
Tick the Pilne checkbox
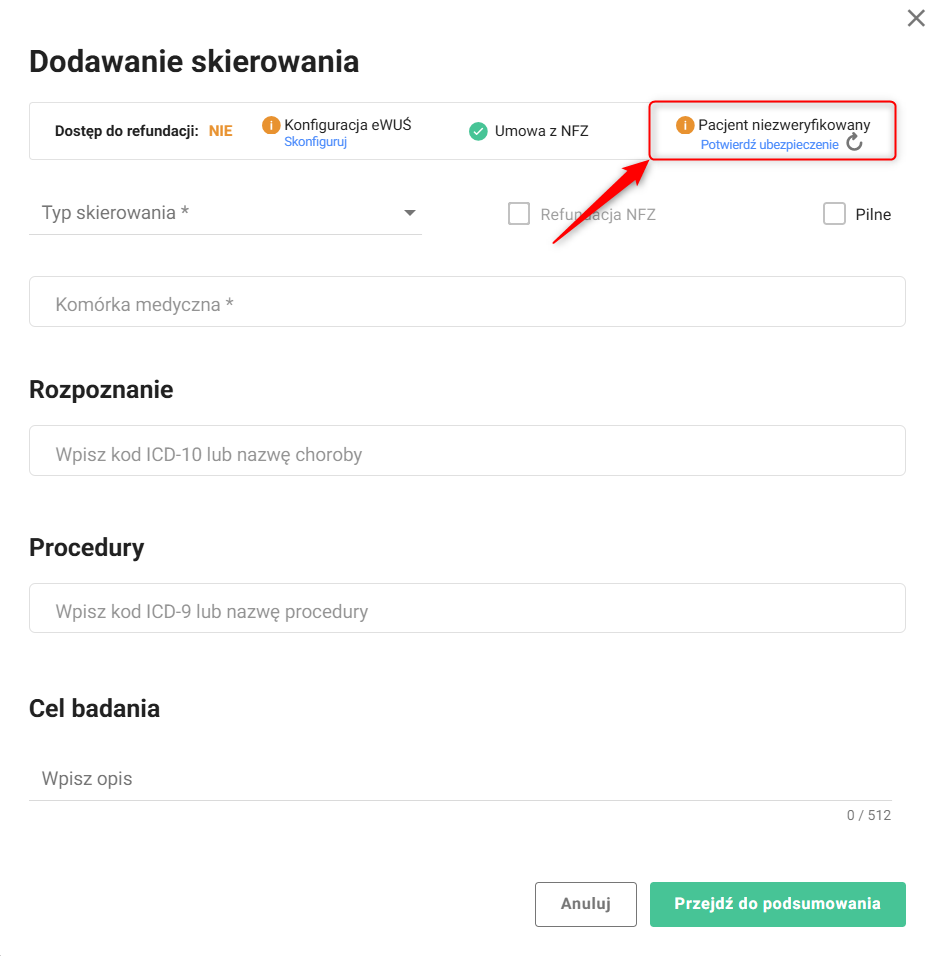tap(834, 214)
